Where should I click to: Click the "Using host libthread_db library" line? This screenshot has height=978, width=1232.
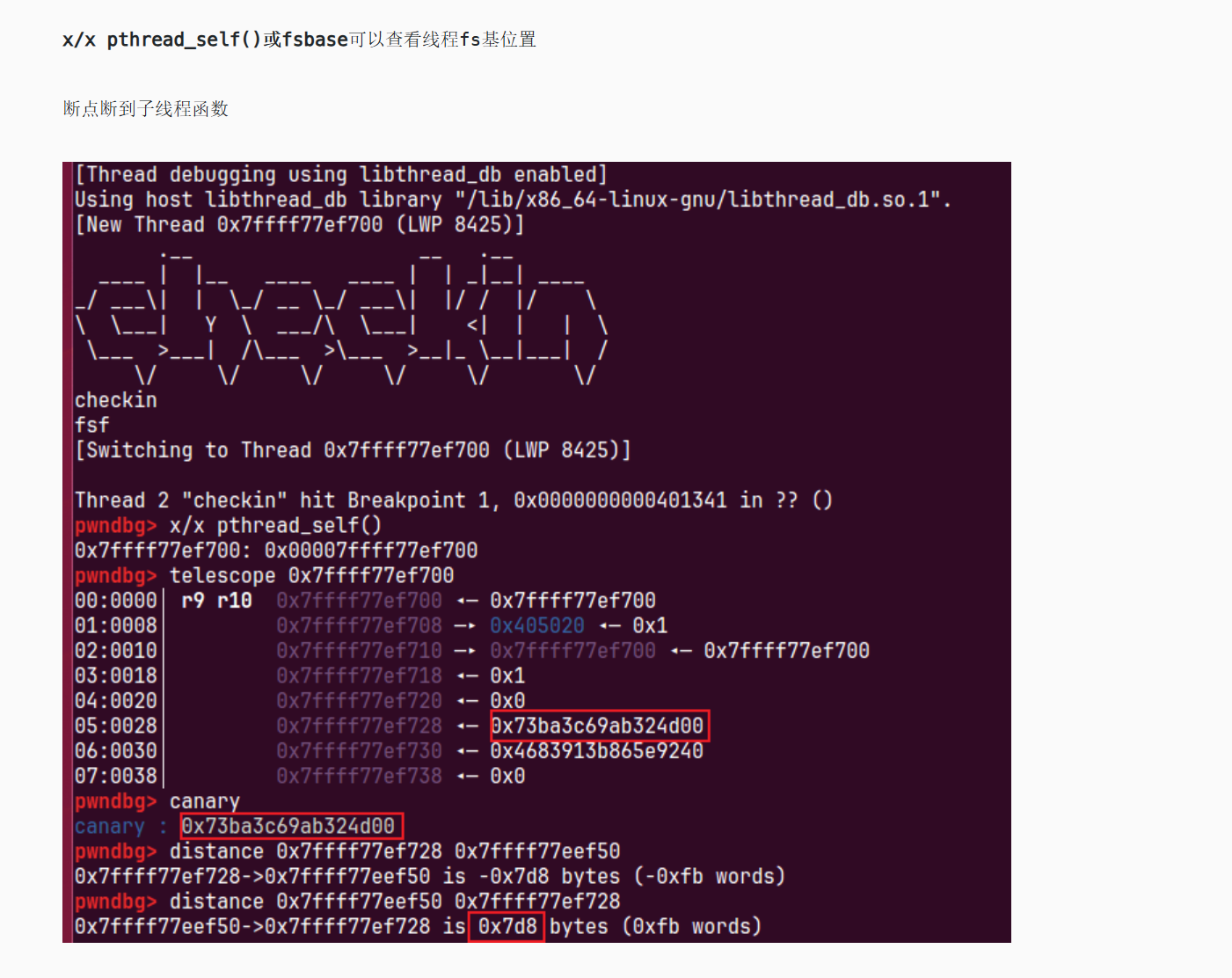coord(513,200)
